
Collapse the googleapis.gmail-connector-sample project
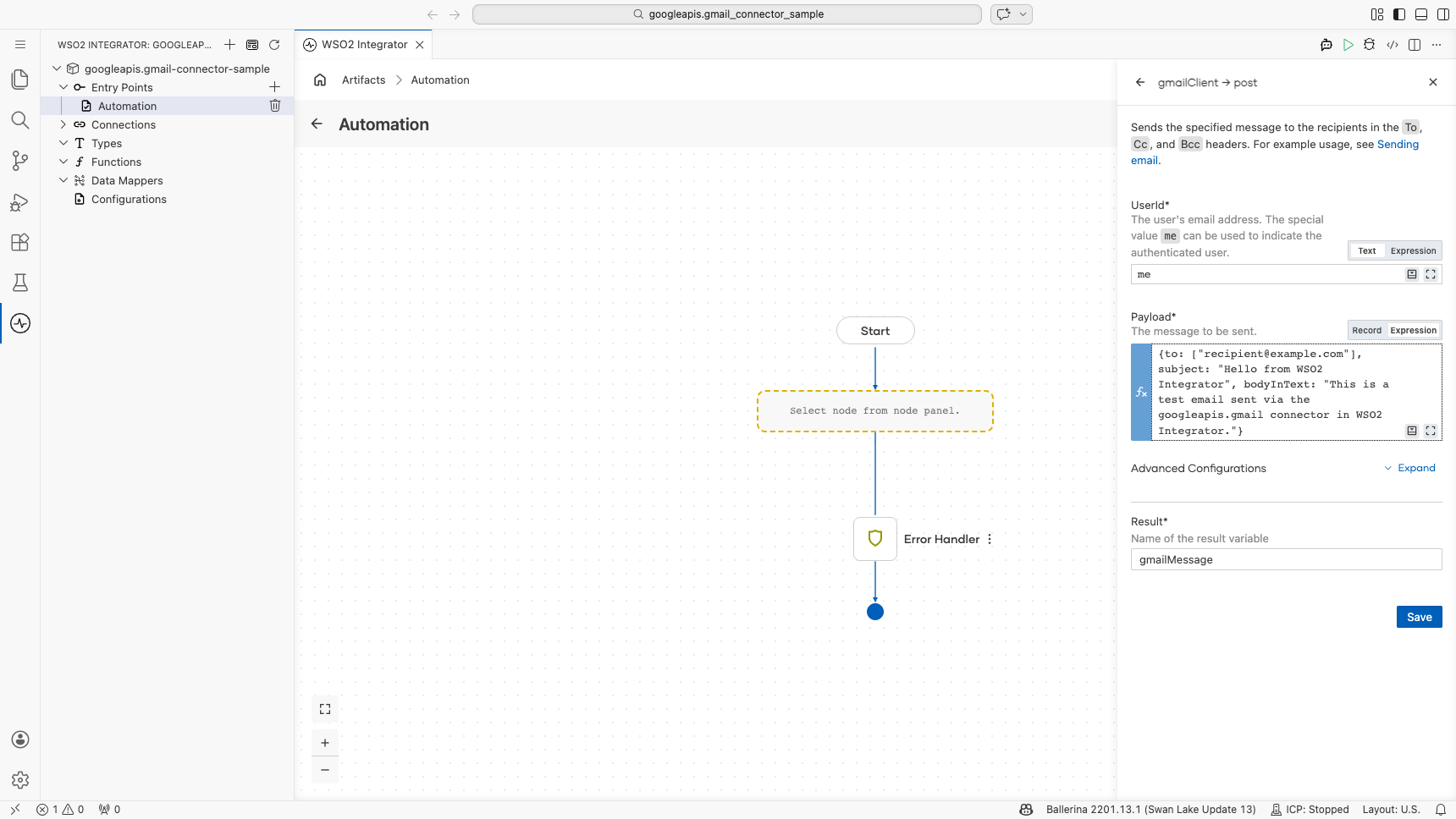(57, 69)
